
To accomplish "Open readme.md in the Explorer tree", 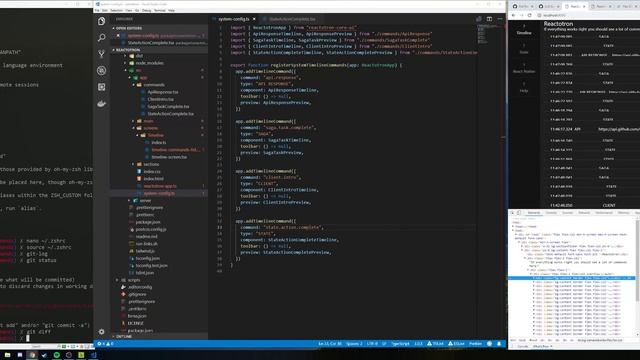I will (x=146, y=237).
